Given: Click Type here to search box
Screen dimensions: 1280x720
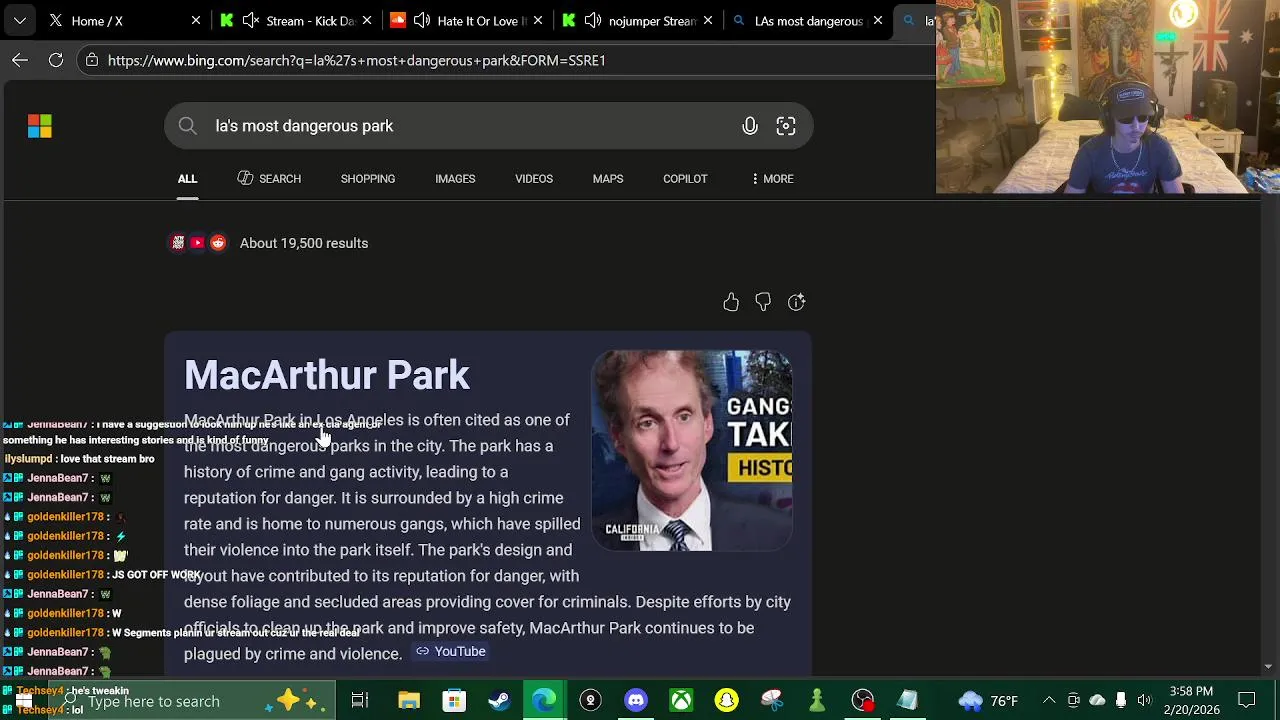Looking at the screenshot, I should click(195, 701).
